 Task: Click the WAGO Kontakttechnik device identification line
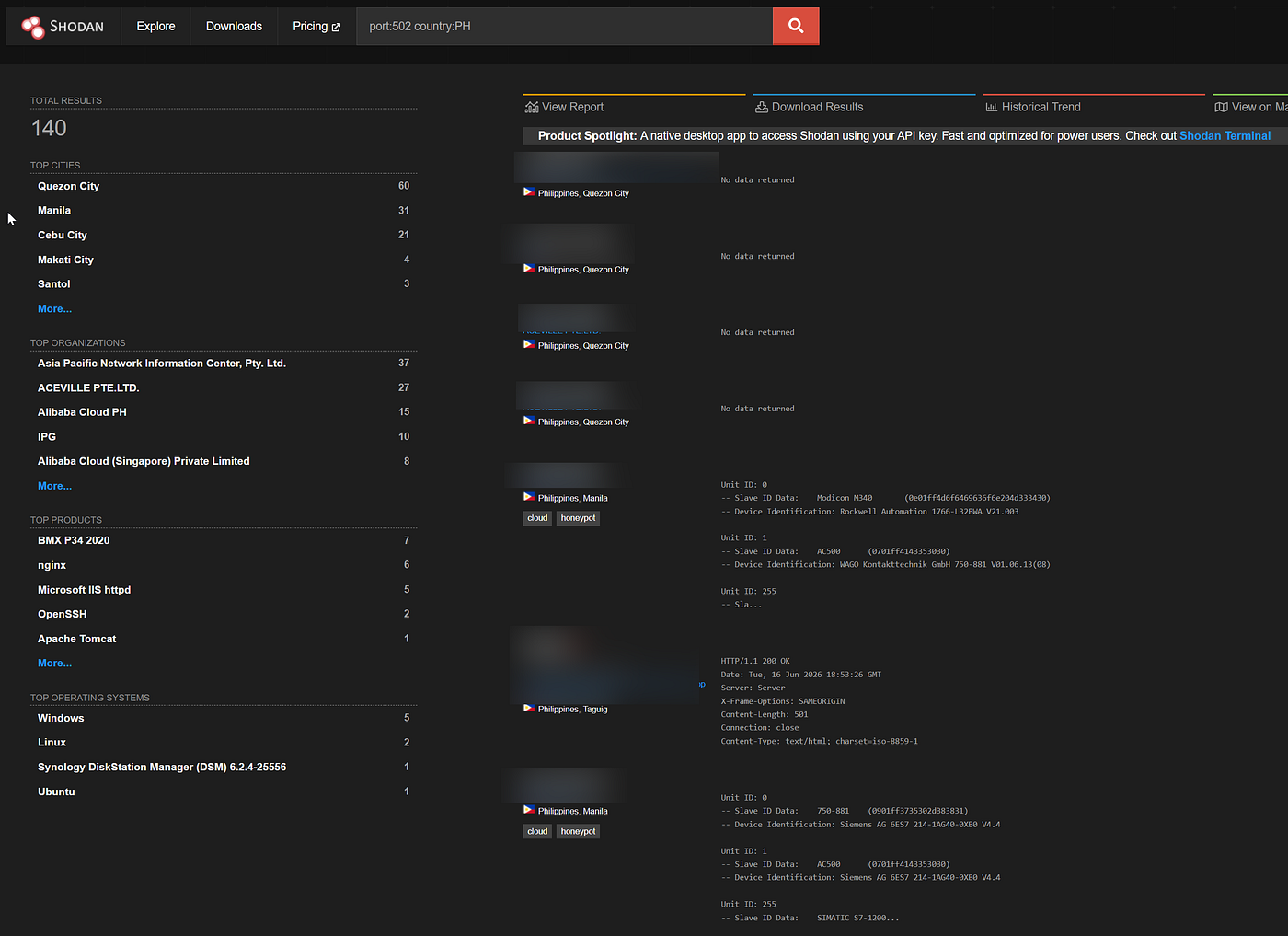point(885,564)
